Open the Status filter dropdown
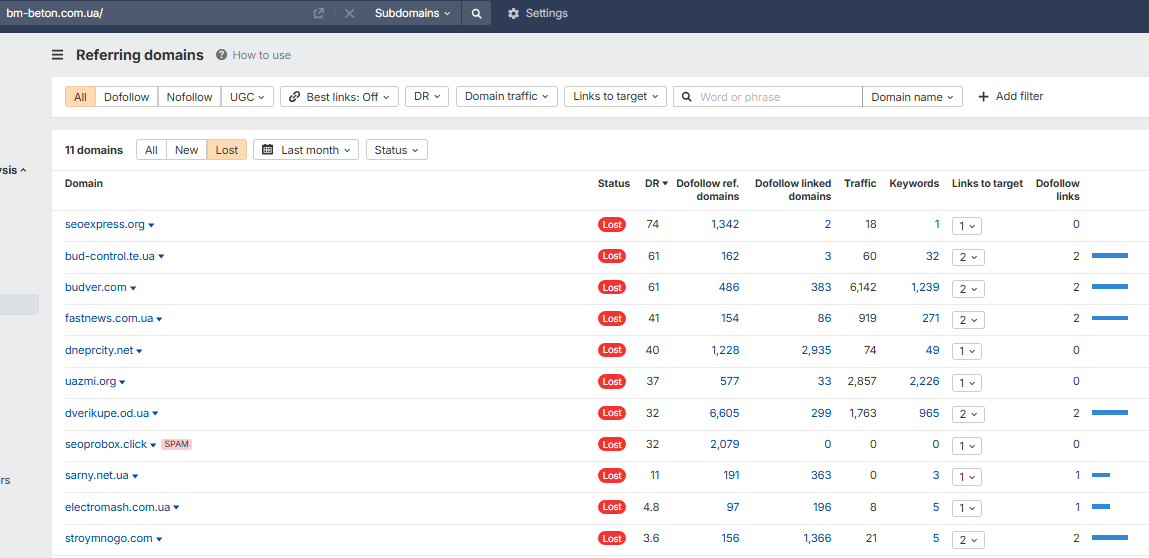 pyautogui.click(x=396, y=150)
